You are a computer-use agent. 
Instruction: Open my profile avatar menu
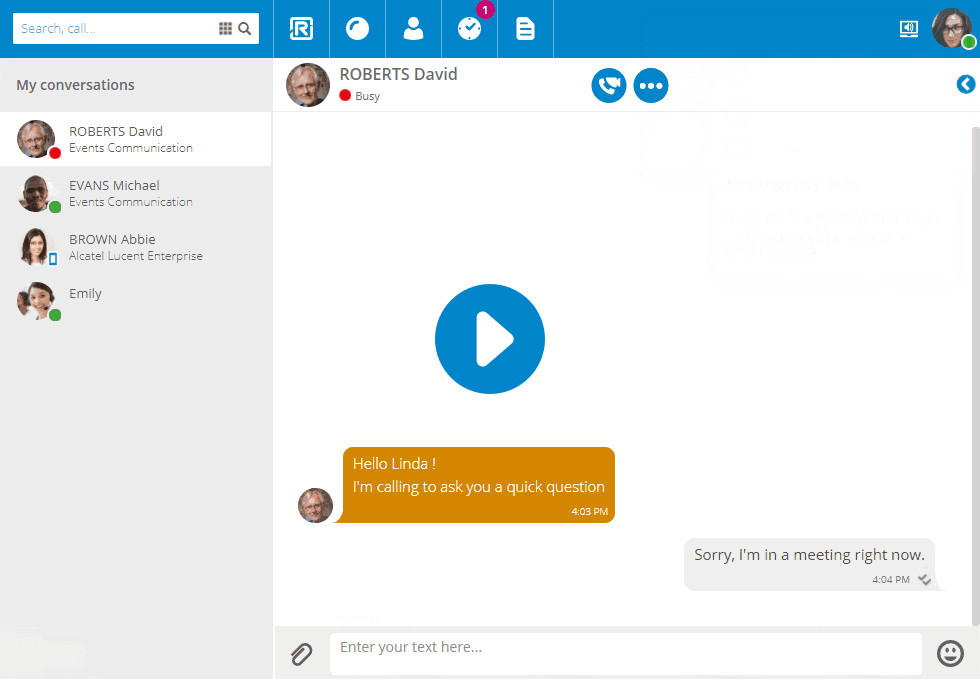(951, 28)
